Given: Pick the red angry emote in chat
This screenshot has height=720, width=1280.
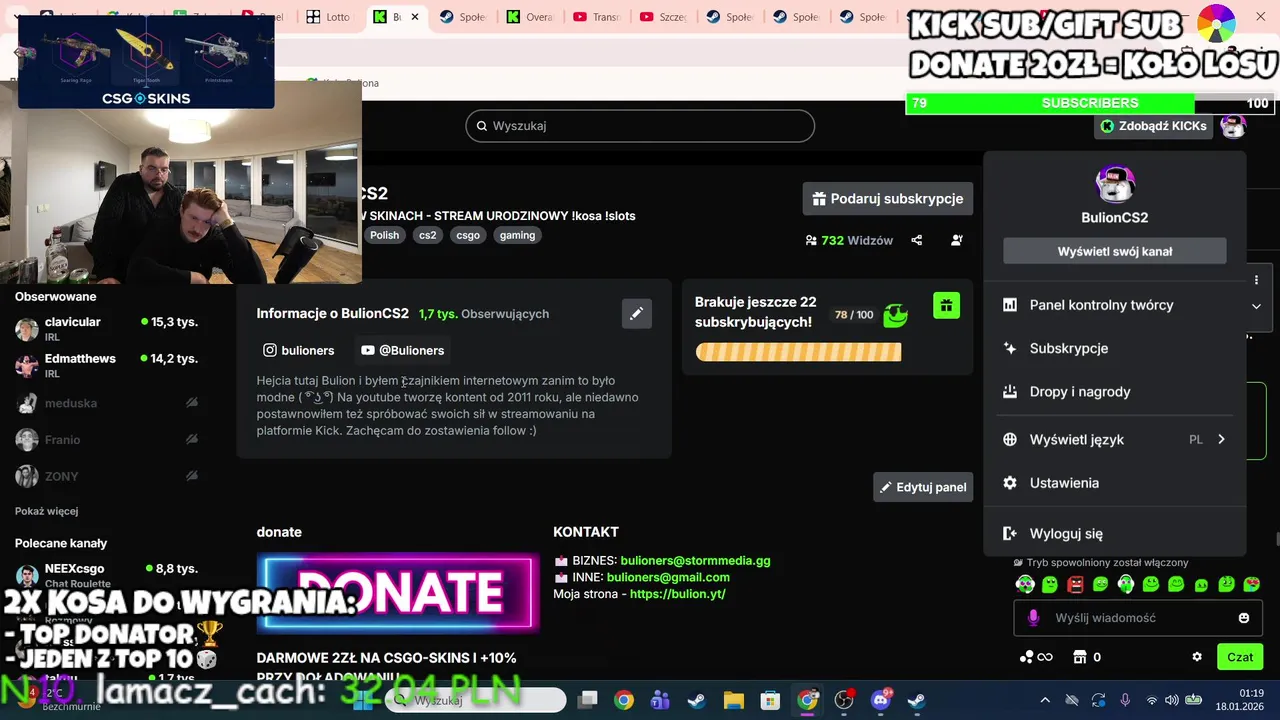Looking at the screenshot, I should point(1075,584).
